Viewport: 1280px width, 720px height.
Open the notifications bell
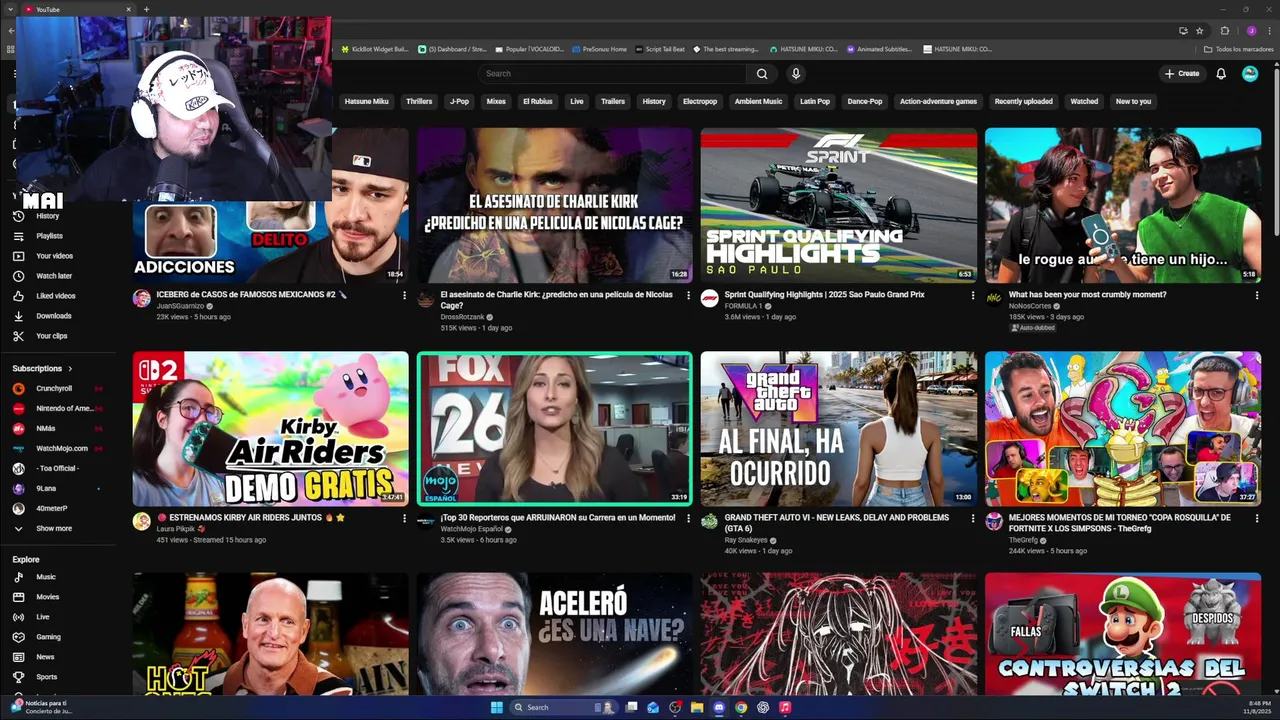[x=1221, y=73]
